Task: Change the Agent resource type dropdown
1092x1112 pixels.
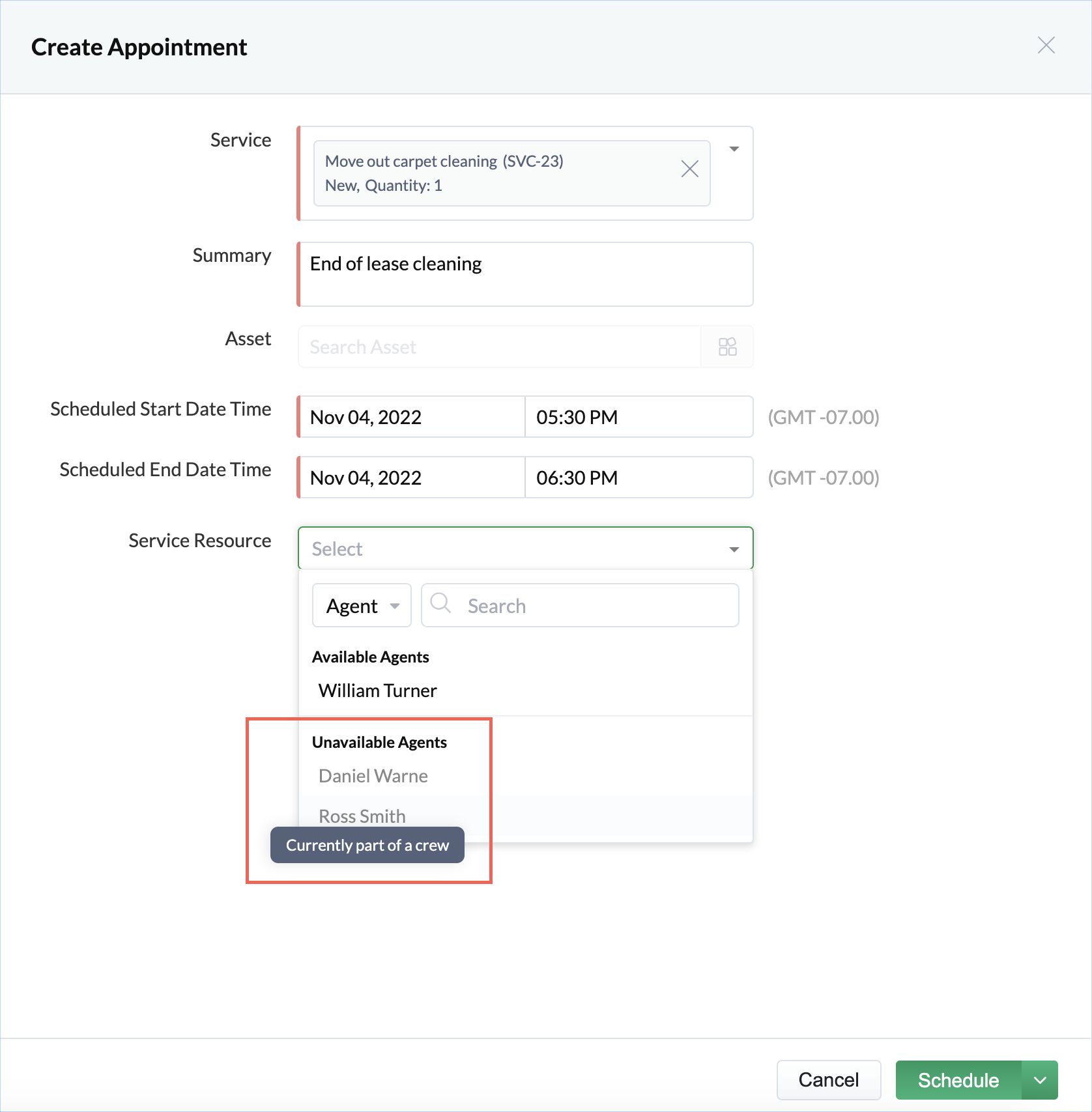Action: pos(362,605)
